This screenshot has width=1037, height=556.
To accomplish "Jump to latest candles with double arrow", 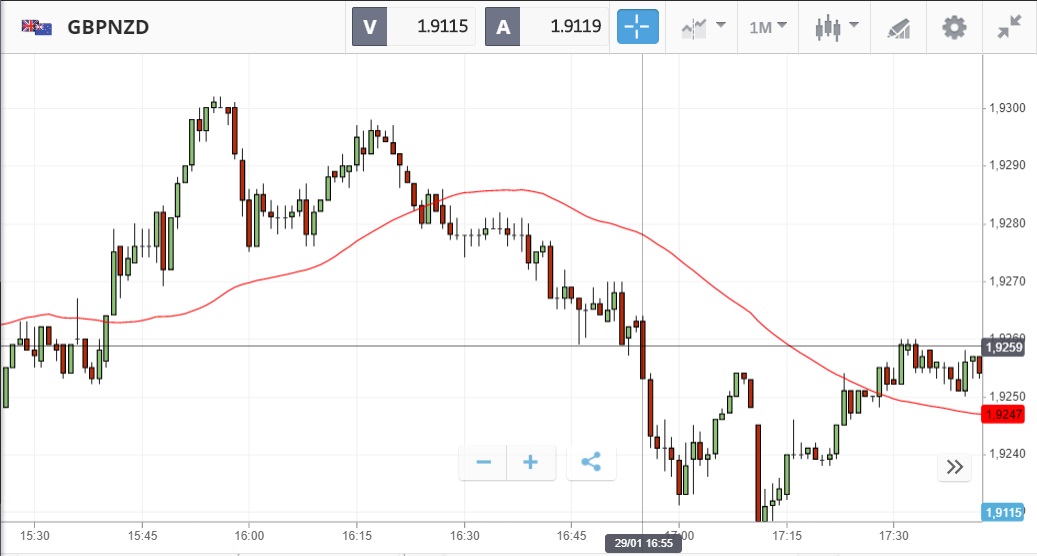I will click(954, 467).
